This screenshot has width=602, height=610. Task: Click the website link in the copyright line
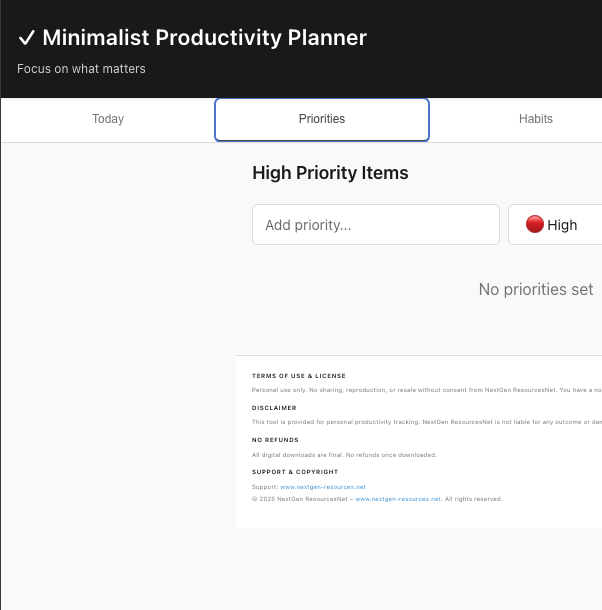pyautogui.click(x=398, y=498)
